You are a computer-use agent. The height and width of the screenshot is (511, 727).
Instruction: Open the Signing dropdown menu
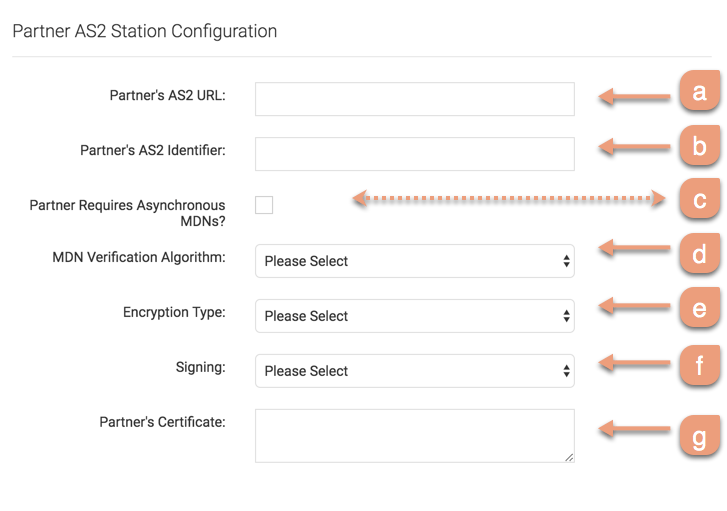point(414,371)
